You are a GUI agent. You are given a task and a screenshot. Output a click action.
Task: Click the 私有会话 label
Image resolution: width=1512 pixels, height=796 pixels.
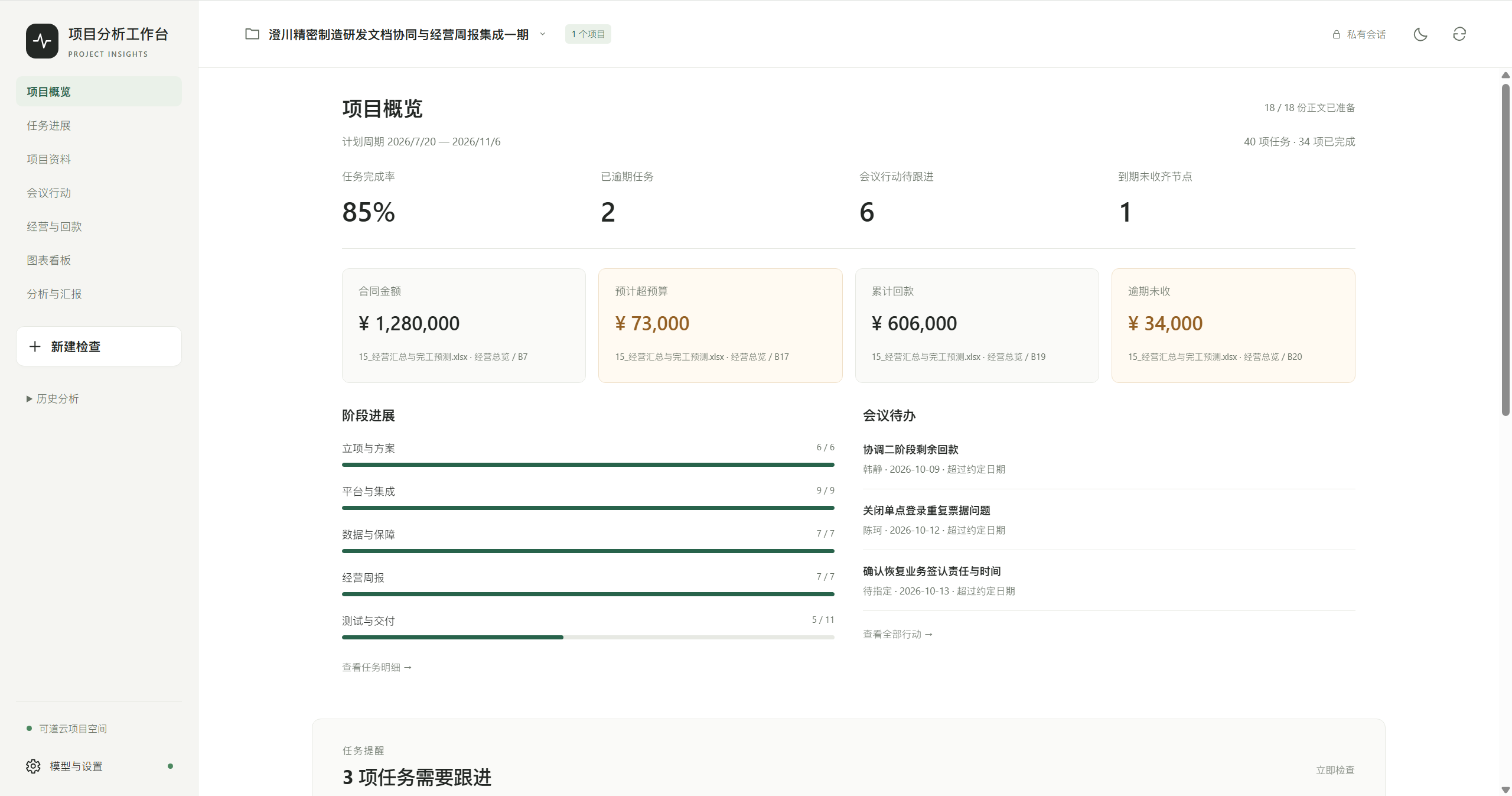1366,34
